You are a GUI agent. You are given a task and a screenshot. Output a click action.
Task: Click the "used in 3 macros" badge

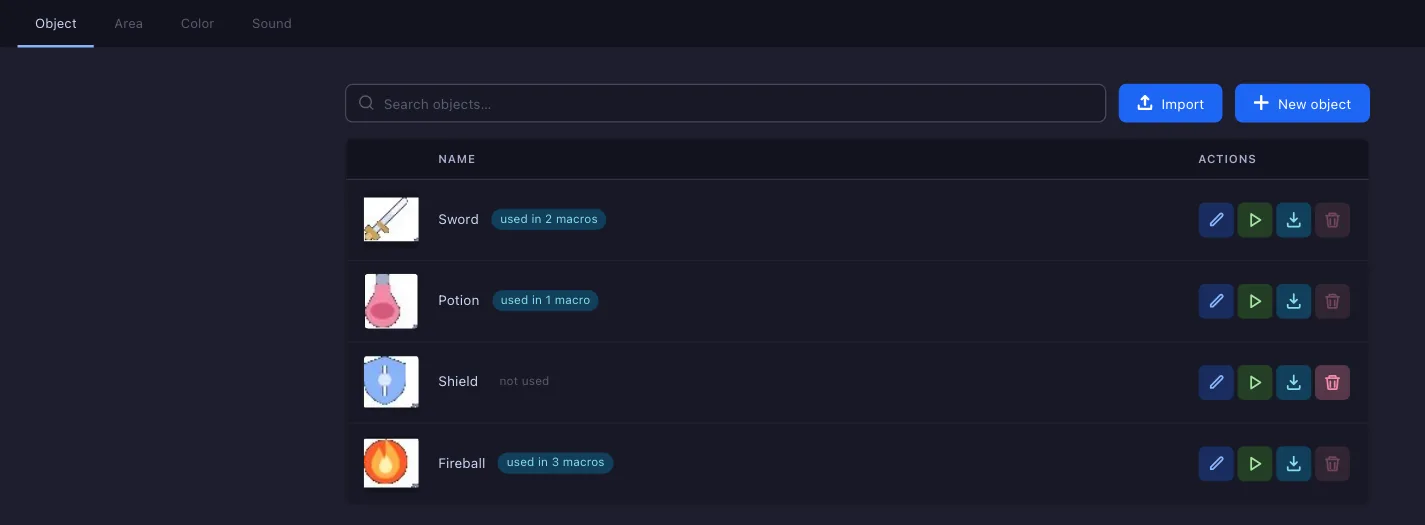tap(555, 462)
